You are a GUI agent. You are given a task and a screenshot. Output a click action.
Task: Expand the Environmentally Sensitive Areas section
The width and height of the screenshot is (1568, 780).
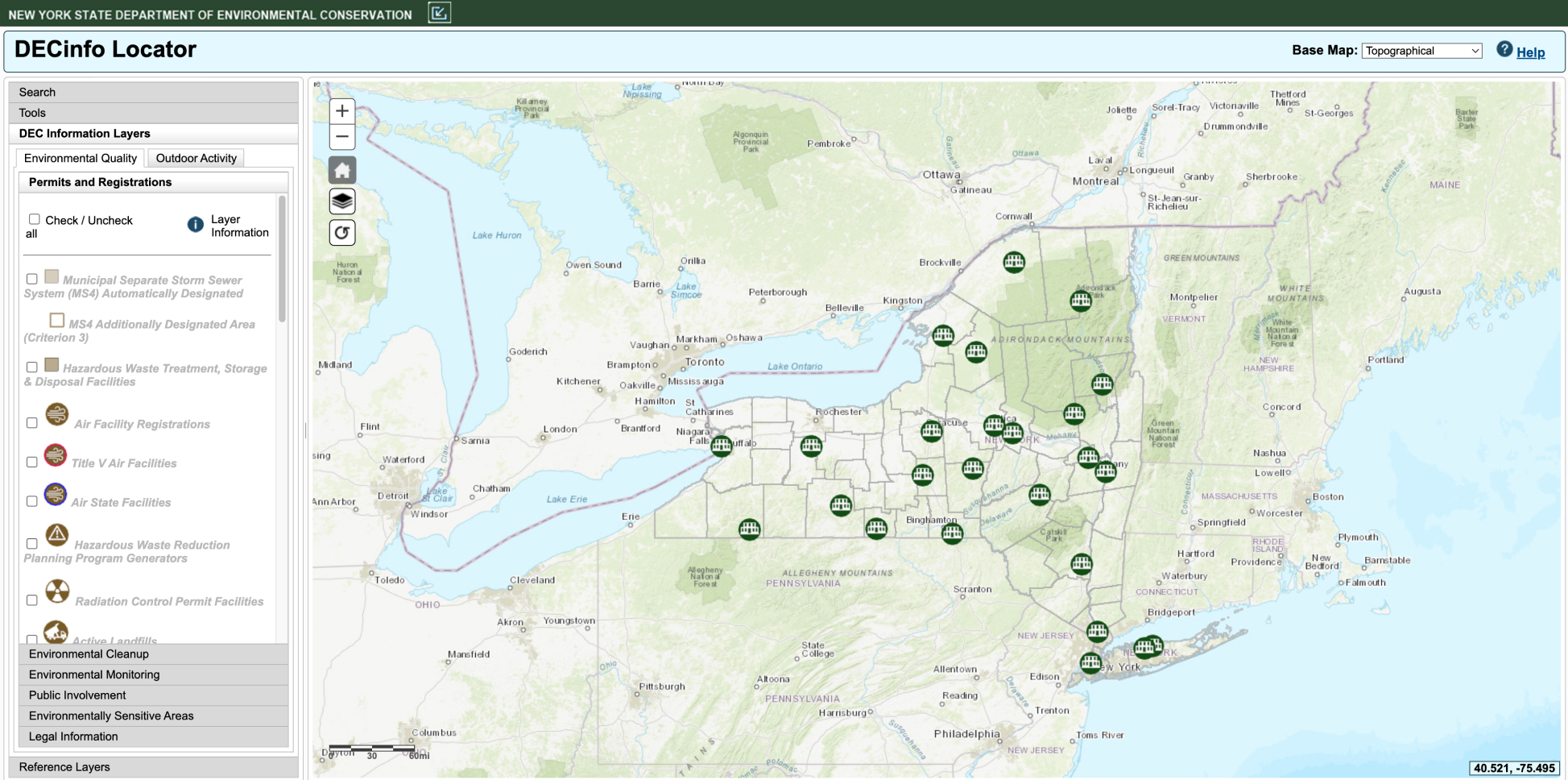point(153,716)
